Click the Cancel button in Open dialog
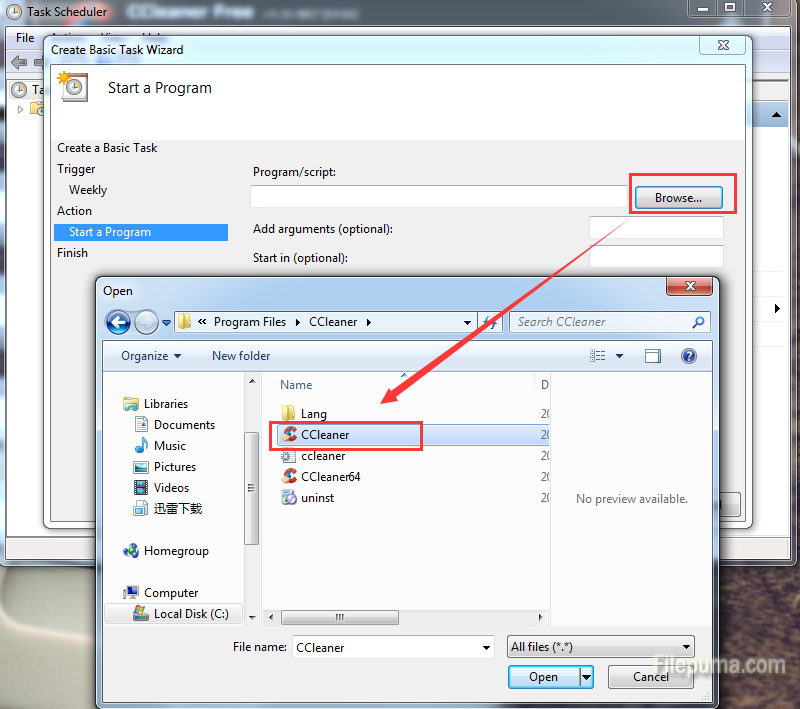This screenshot has width=800, height=709. (651, 677)
